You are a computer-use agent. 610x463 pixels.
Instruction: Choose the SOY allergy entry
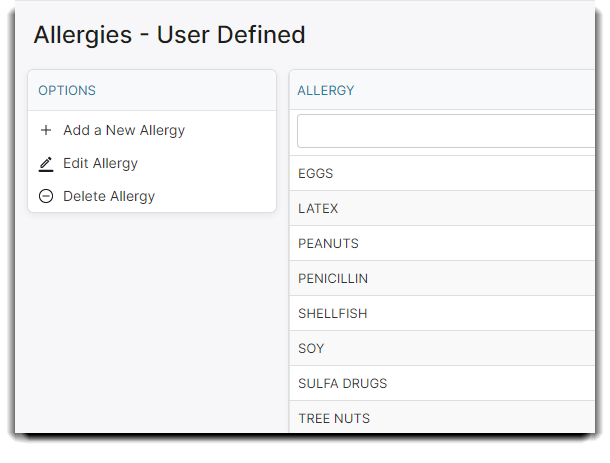[442, 348]
